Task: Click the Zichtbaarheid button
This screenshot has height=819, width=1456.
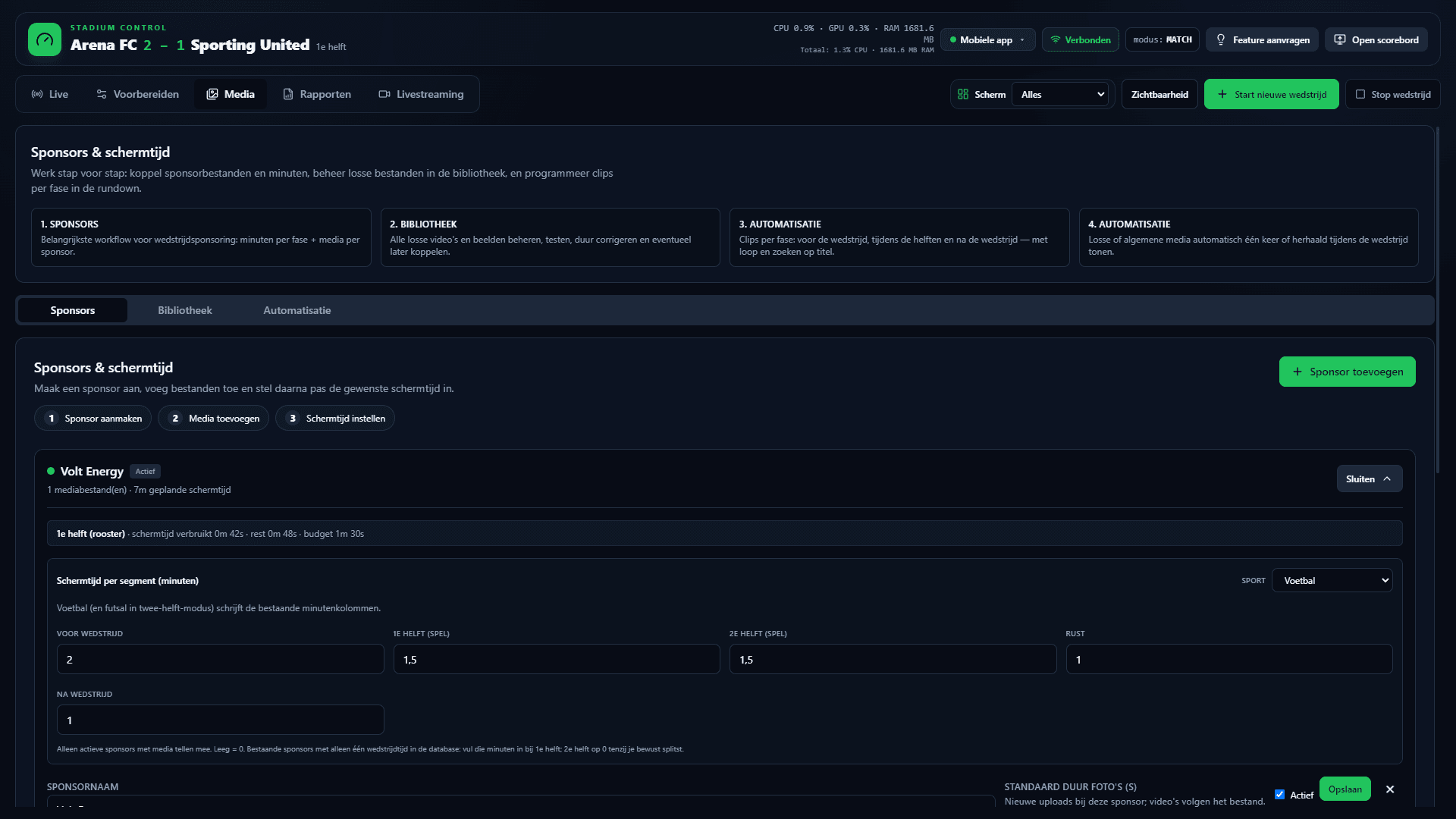Action: pos(1159,94)
